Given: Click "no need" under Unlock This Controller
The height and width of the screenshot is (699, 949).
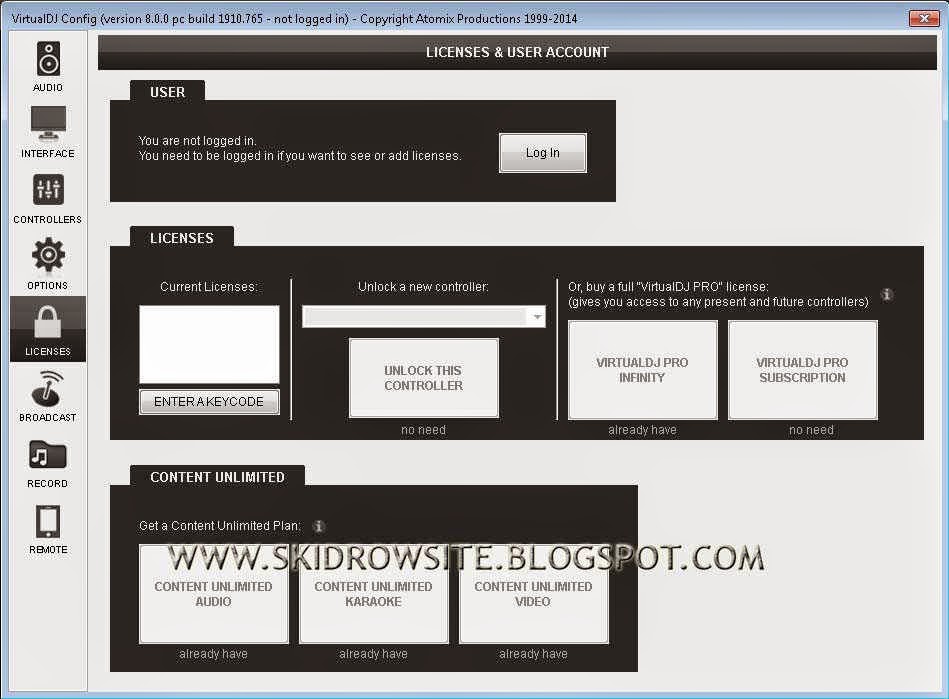Looking at the screenshot, I should [x=423, y=430].
